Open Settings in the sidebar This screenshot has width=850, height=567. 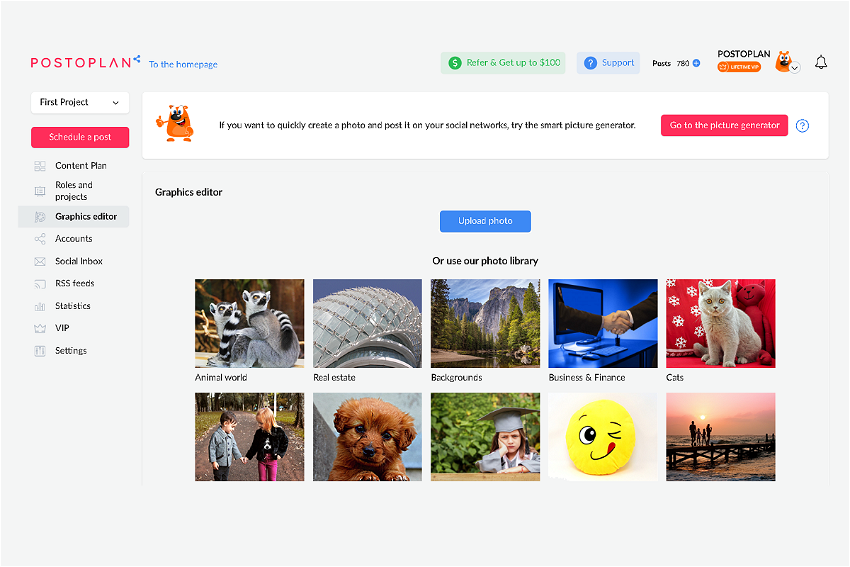tap(70, 351)
